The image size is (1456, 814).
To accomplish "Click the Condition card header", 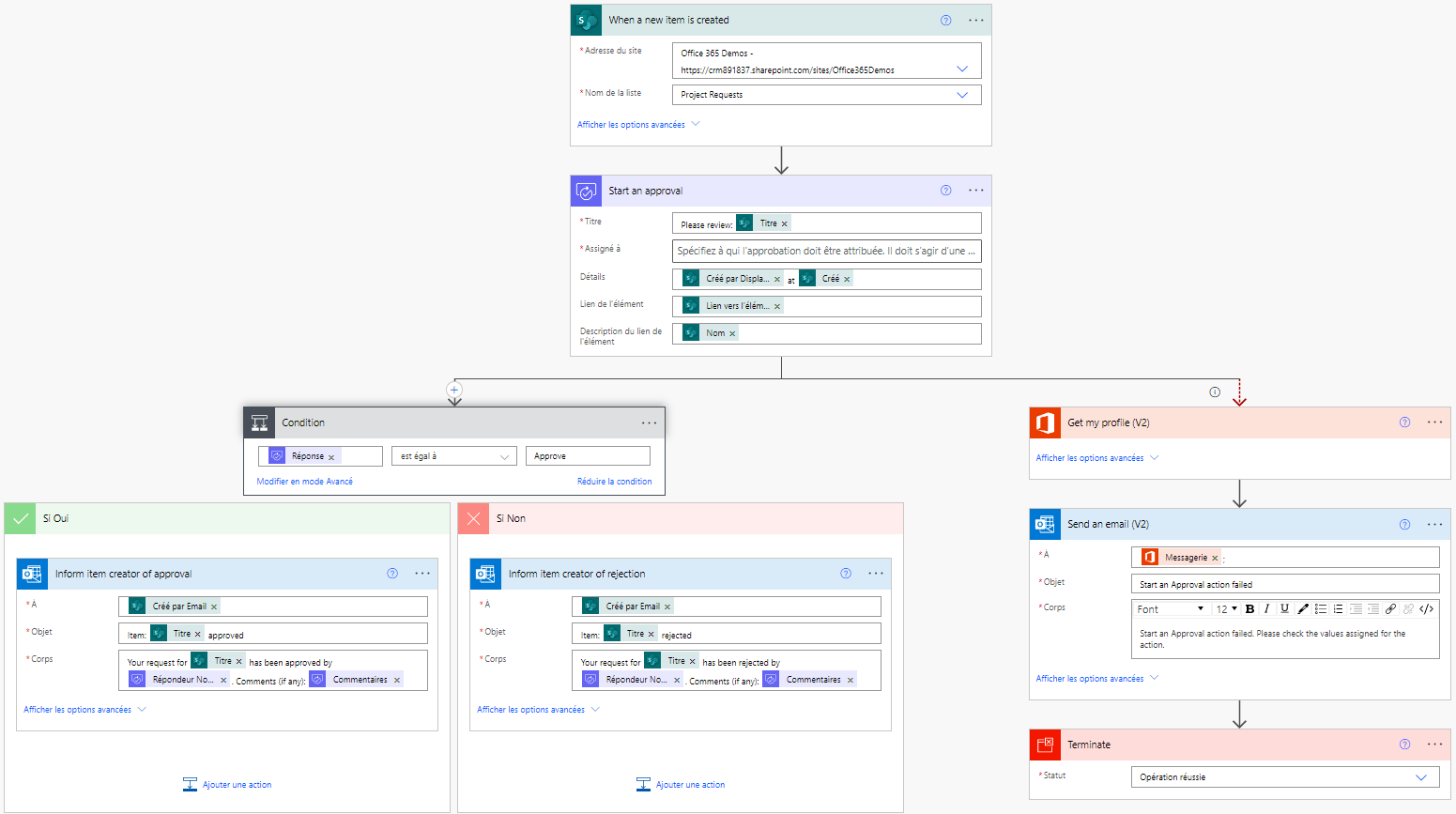I will (454, 422).
